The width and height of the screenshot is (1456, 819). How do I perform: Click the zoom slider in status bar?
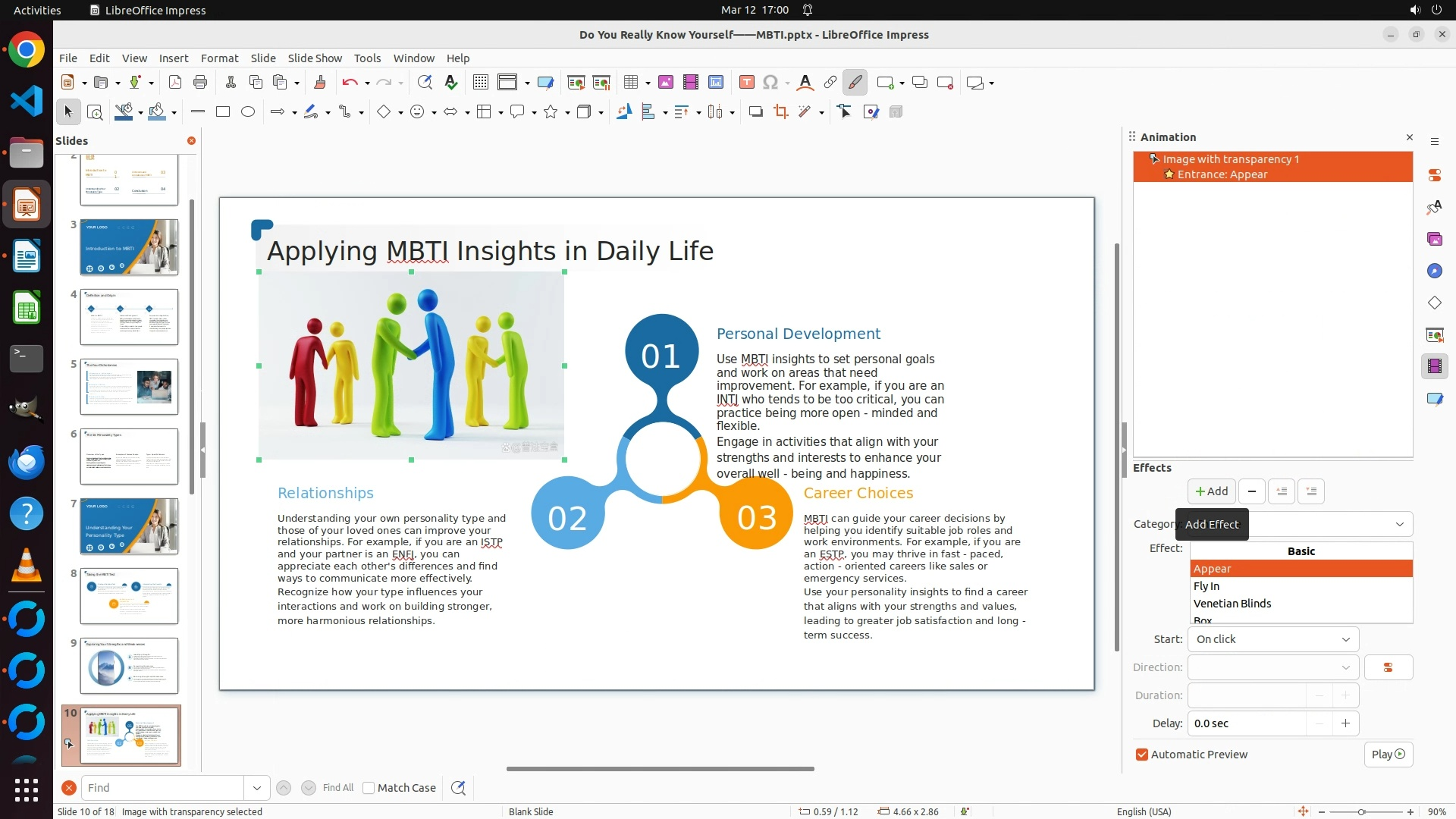click(x=1361, y=812)
